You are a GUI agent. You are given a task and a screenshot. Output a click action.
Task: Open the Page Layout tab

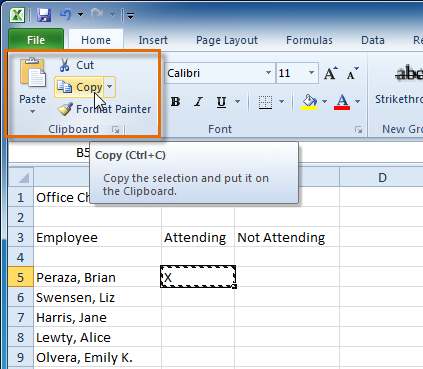(227, 40)
